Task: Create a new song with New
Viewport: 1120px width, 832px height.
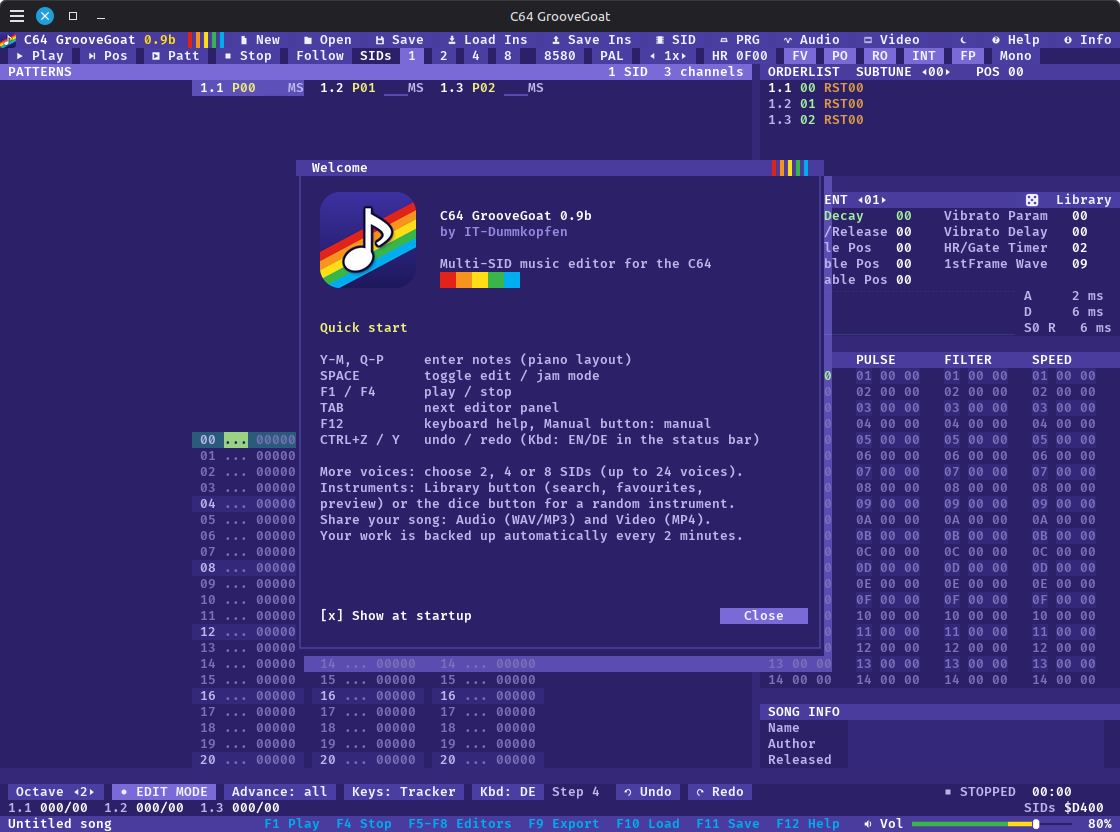Action: tap(260, 40)
